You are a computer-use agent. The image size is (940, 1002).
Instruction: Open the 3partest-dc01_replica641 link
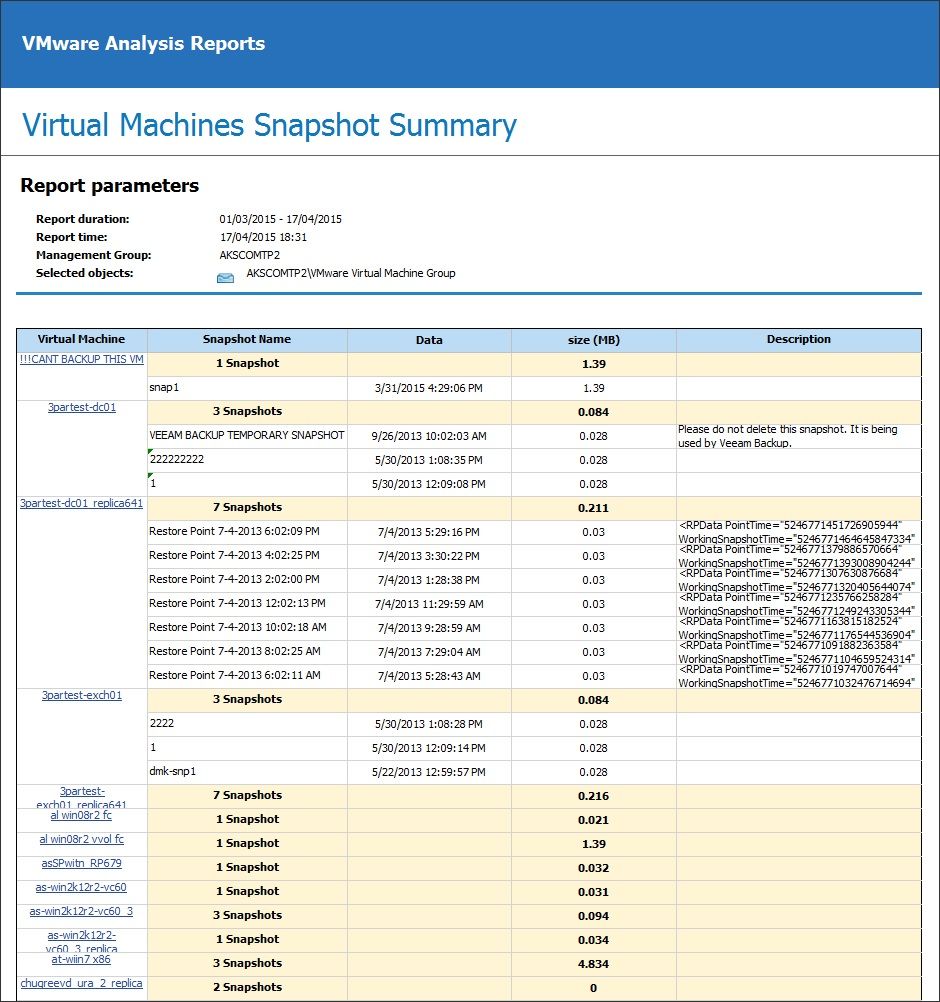point(82,503)
